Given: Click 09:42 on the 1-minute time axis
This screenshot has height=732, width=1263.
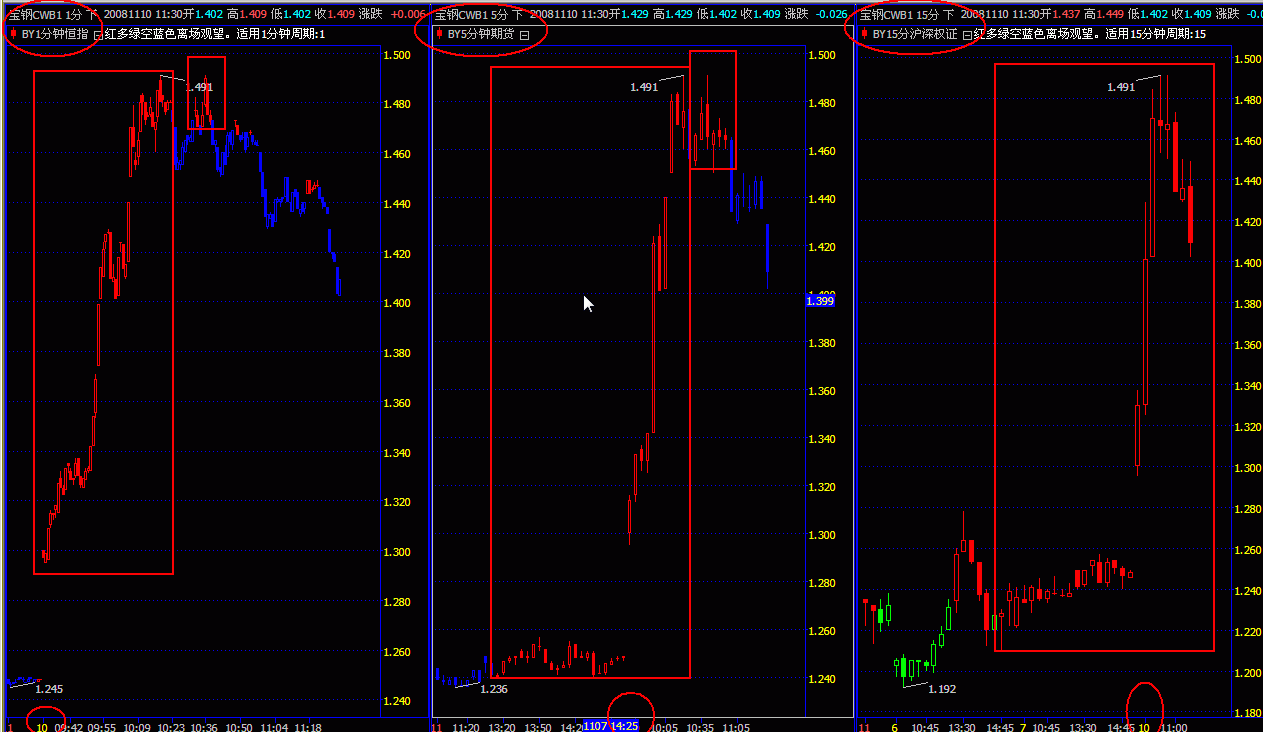Looking at the screenshot, I should (70, 727).
